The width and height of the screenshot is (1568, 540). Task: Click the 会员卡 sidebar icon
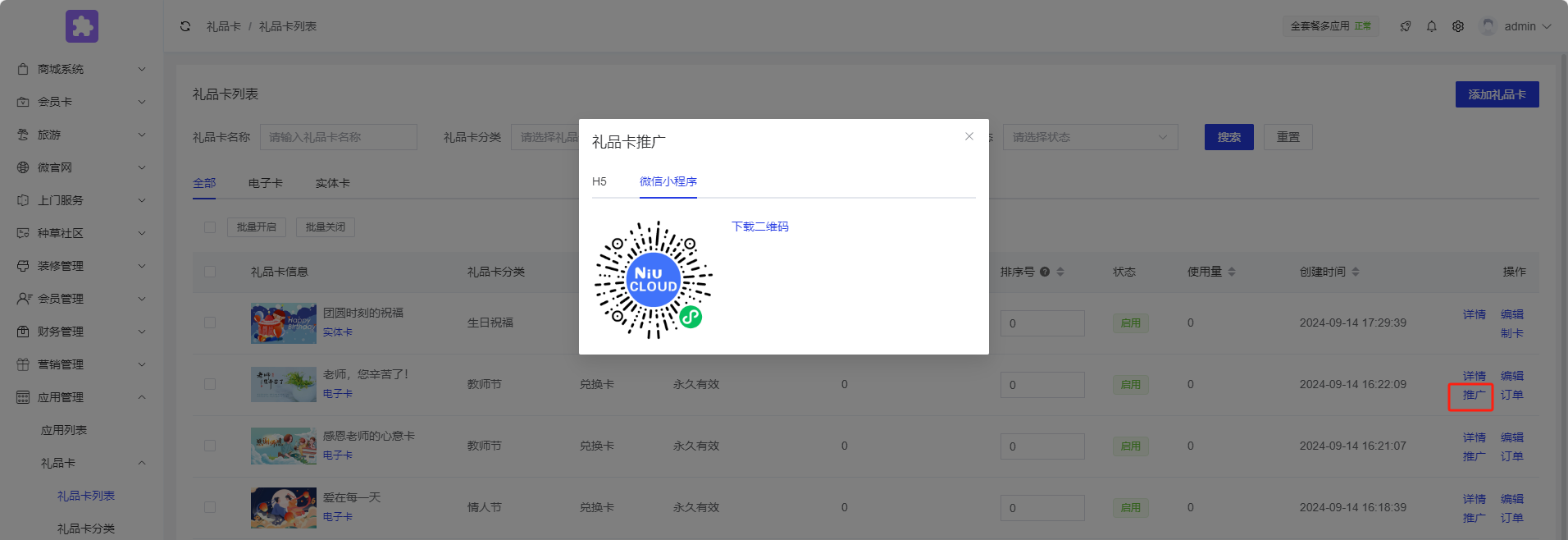coord(23,102)
